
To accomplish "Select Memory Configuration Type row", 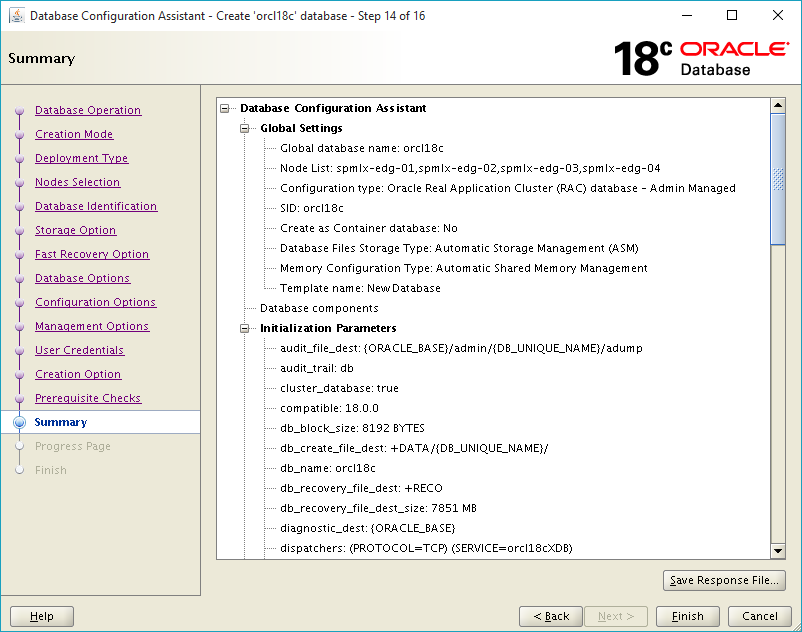I will point(464,268).
